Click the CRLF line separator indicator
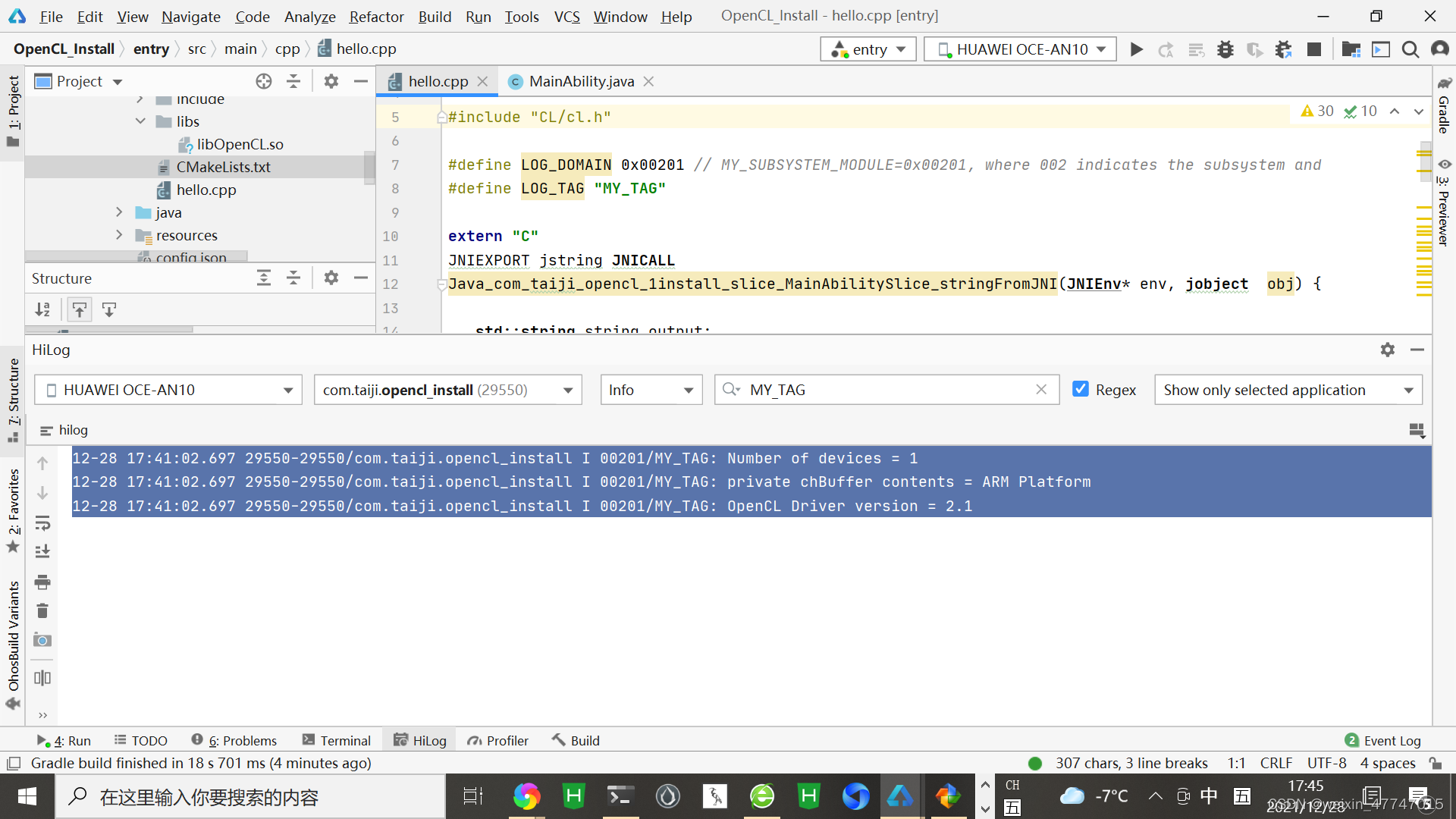Viewport: 1456px width, 819px height. [x=1276, y=763]
